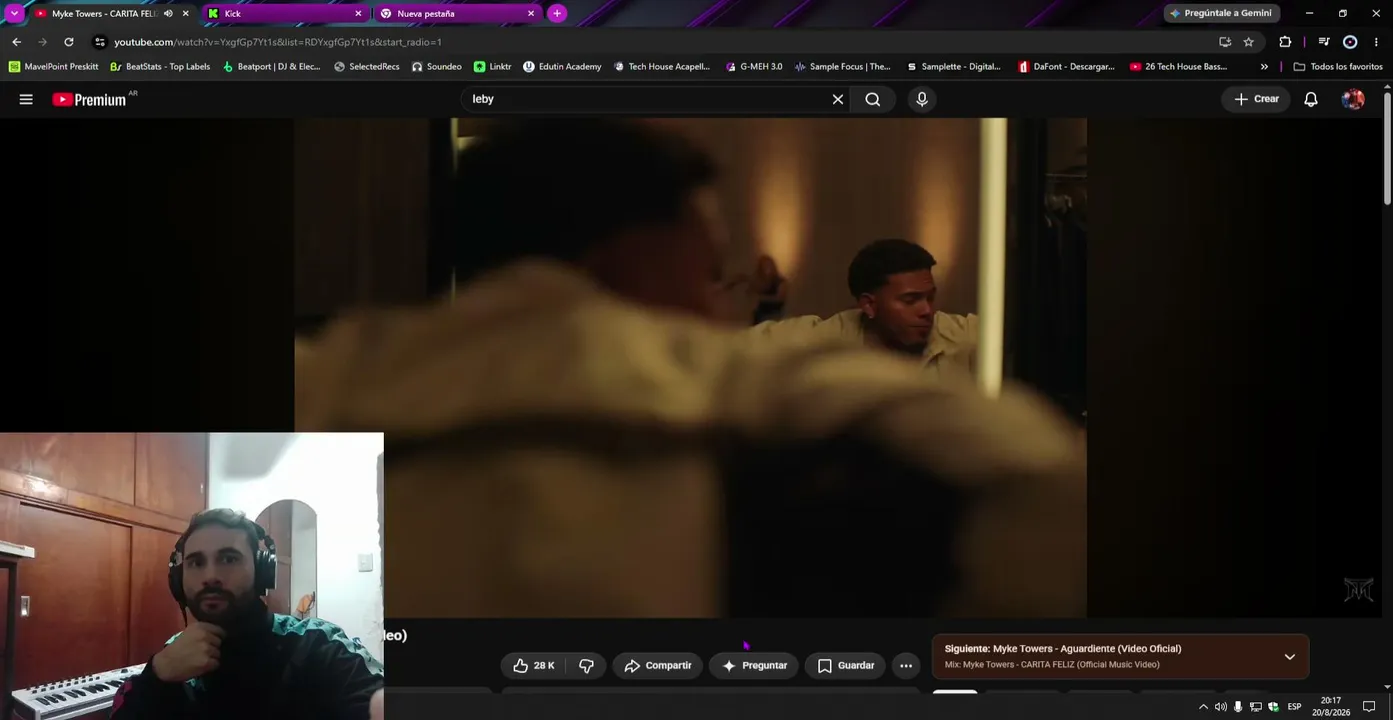Click the video player to pause
The height and width of the screenshot is (720, 1393).
pyautogui.click(x=690, y=367)
